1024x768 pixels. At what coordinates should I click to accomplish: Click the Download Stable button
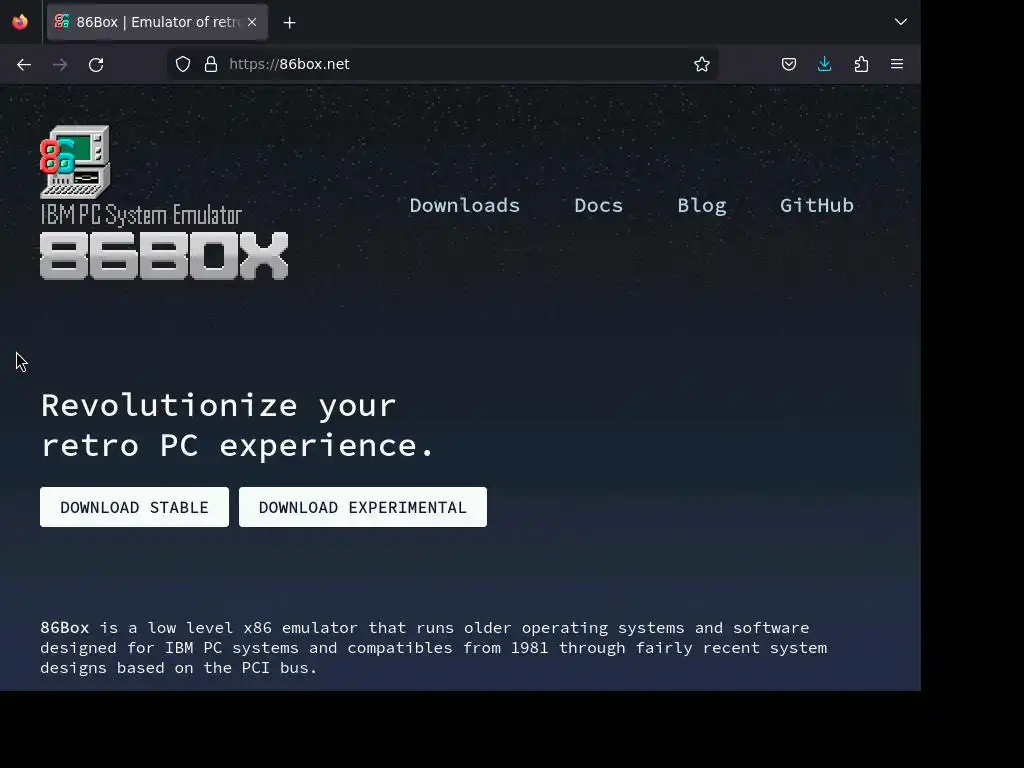135,507
